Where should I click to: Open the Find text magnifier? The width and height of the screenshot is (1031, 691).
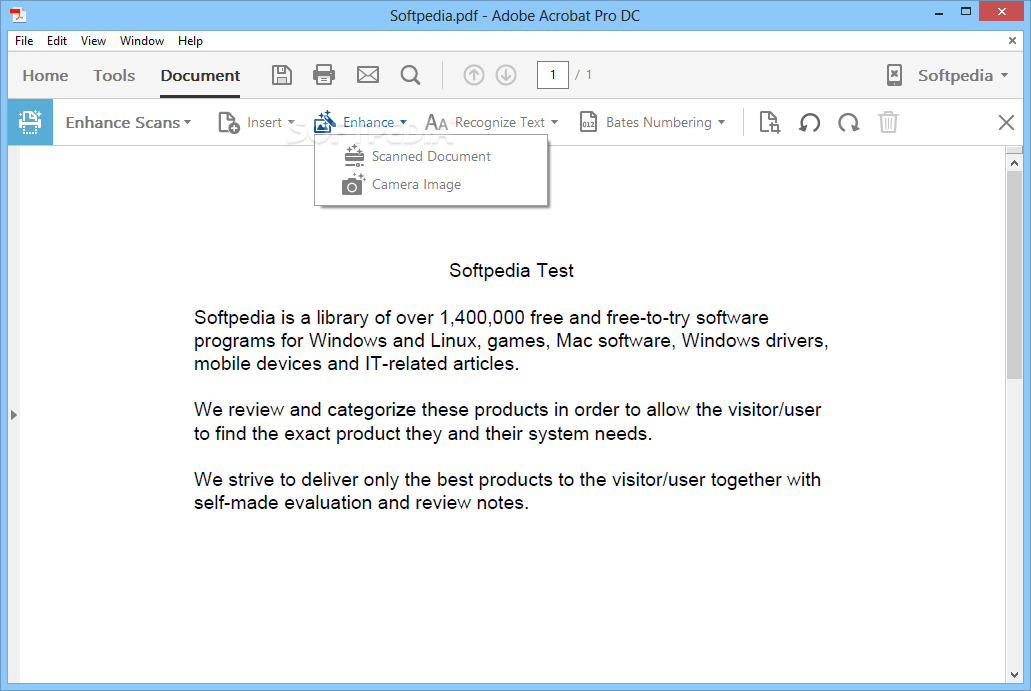(410, 75)
